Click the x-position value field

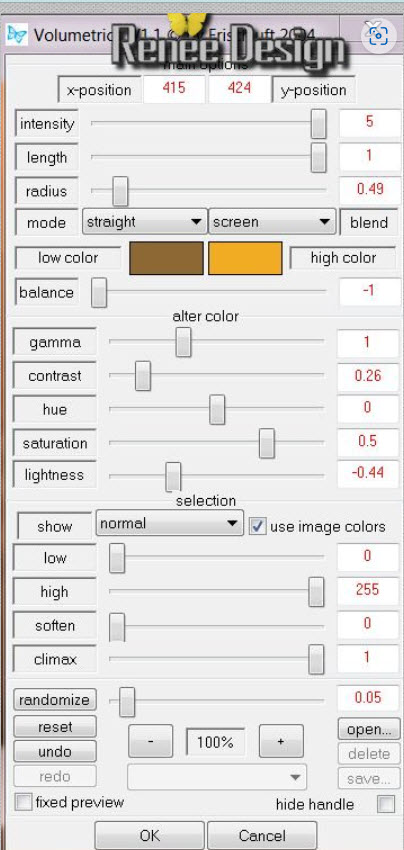pyautogui.click(x=174, y=89)
